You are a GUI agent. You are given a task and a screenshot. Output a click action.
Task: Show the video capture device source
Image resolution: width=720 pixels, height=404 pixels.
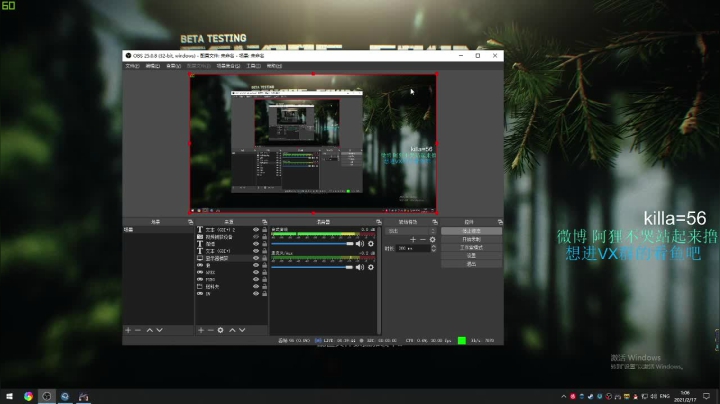coord(256,237)
